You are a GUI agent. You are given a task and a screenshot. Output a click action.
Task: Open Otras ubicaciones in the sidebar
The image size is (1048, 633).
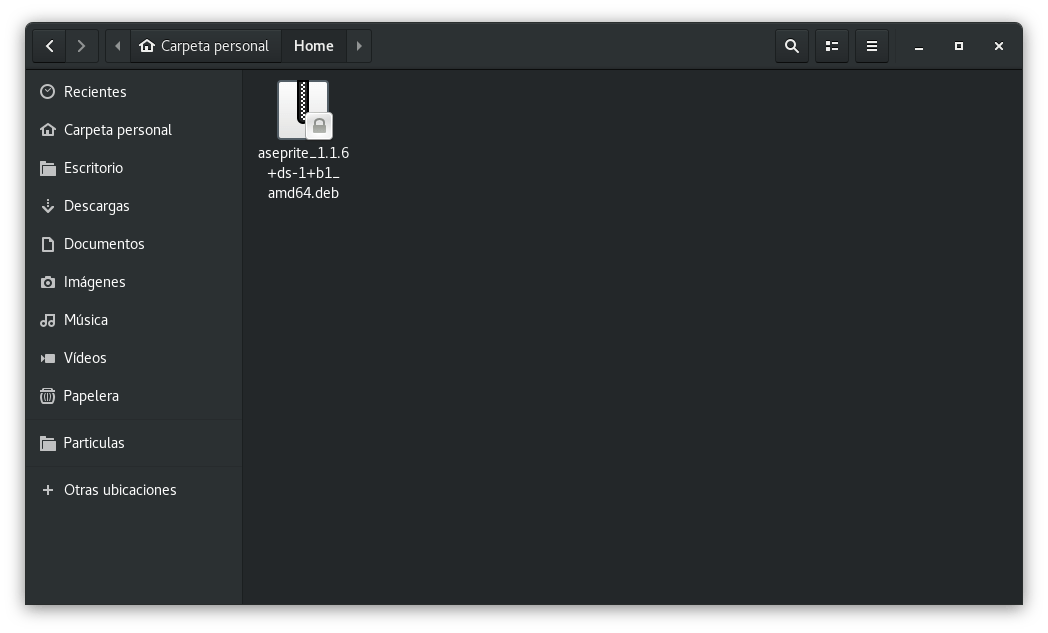[x=134, y=490]
